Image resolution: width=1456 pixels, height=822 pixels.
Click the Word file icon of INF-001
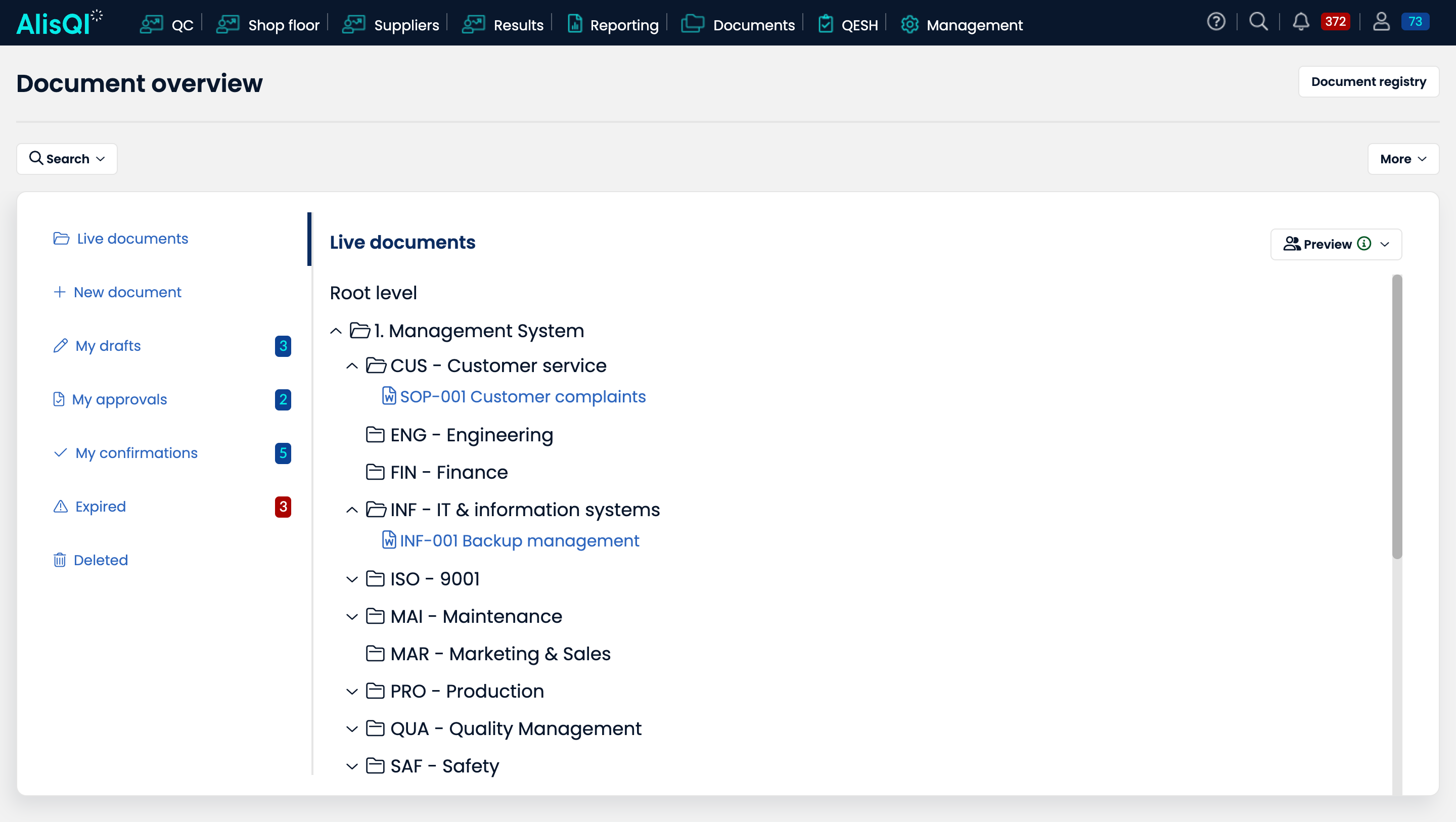click(389, 540)
